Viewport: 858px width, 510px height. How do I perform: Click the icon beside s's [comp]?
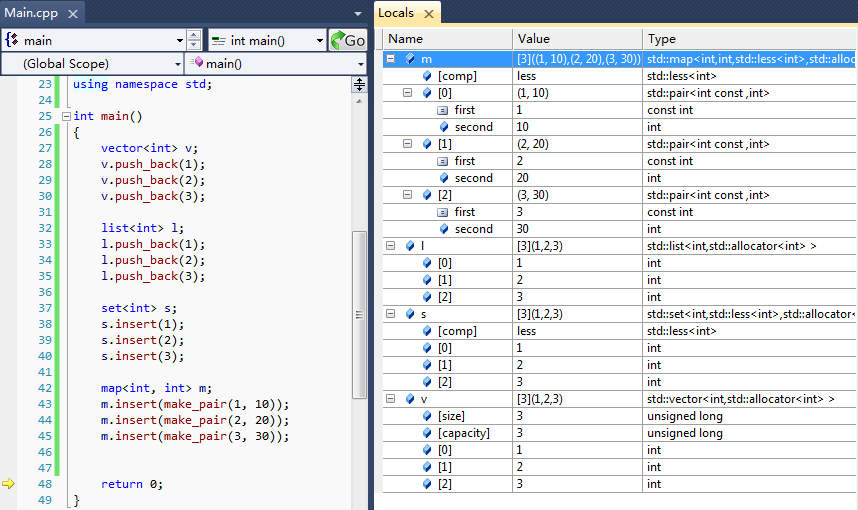click(427, 331)
